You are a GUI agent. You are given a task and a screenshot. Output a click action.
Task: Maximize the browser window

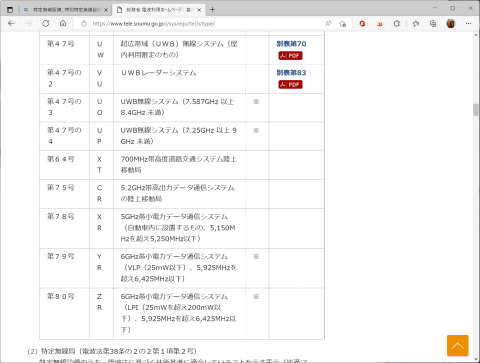(453, 8)
